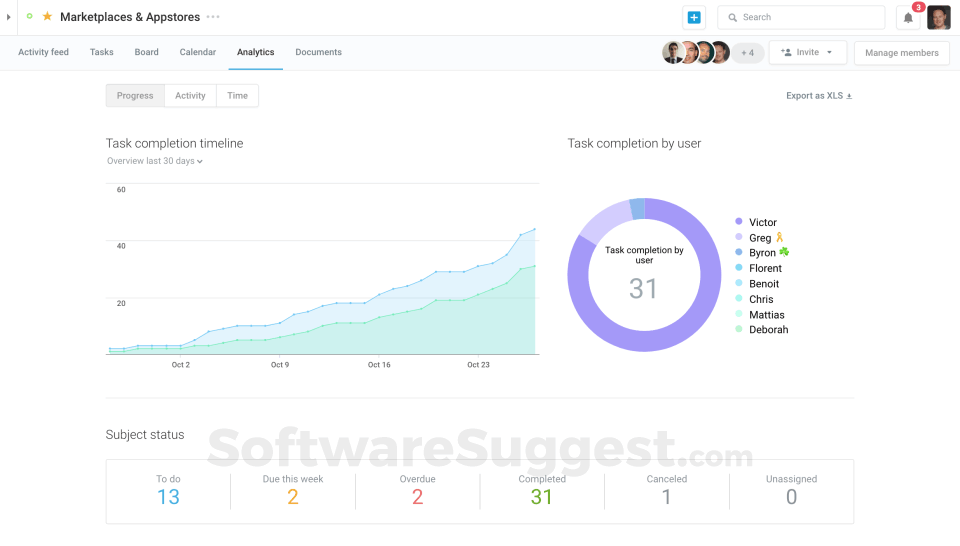The width and height of the screenshot is (960, 546).
Task: Switch to the Progress view
Action: (x=135, y=96)
